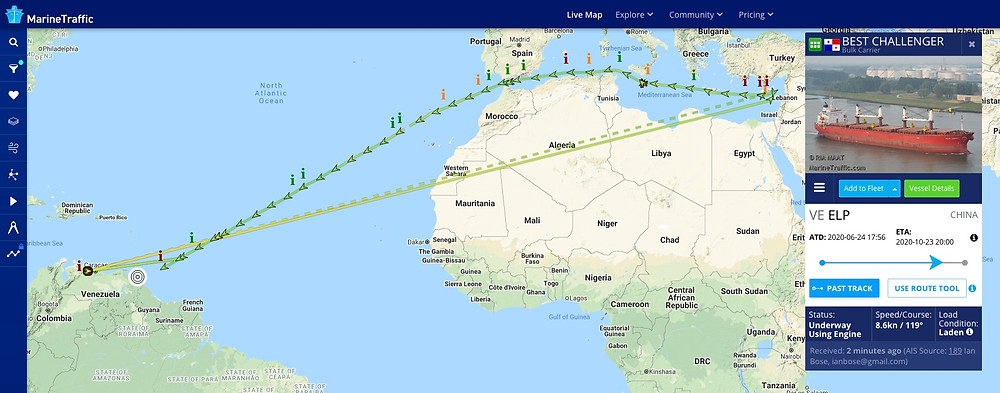
Task: Expand the Community menu
Action: tap(696, 15)
